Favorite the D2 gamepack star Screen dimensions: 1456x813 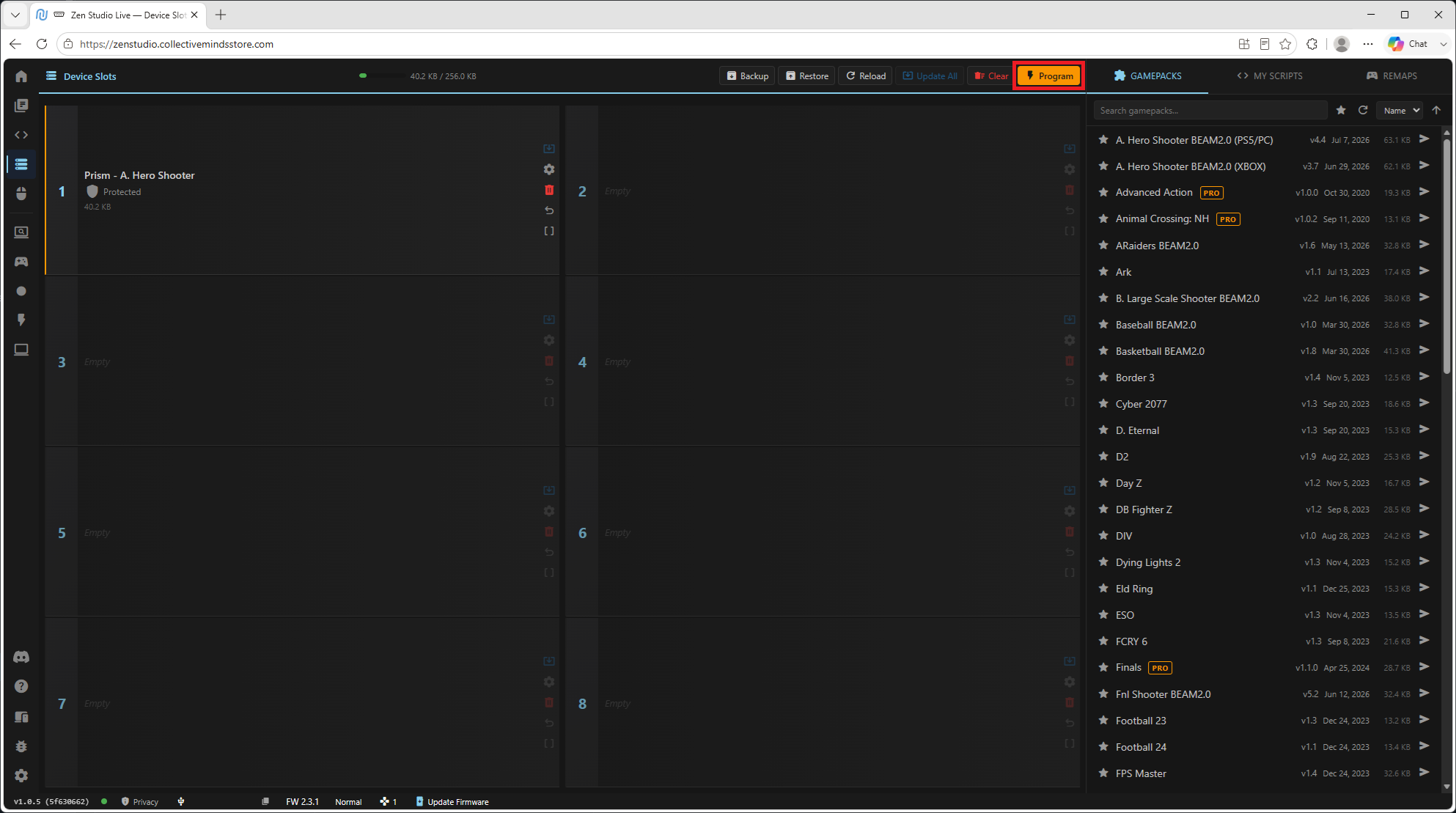coord(1103,456)
